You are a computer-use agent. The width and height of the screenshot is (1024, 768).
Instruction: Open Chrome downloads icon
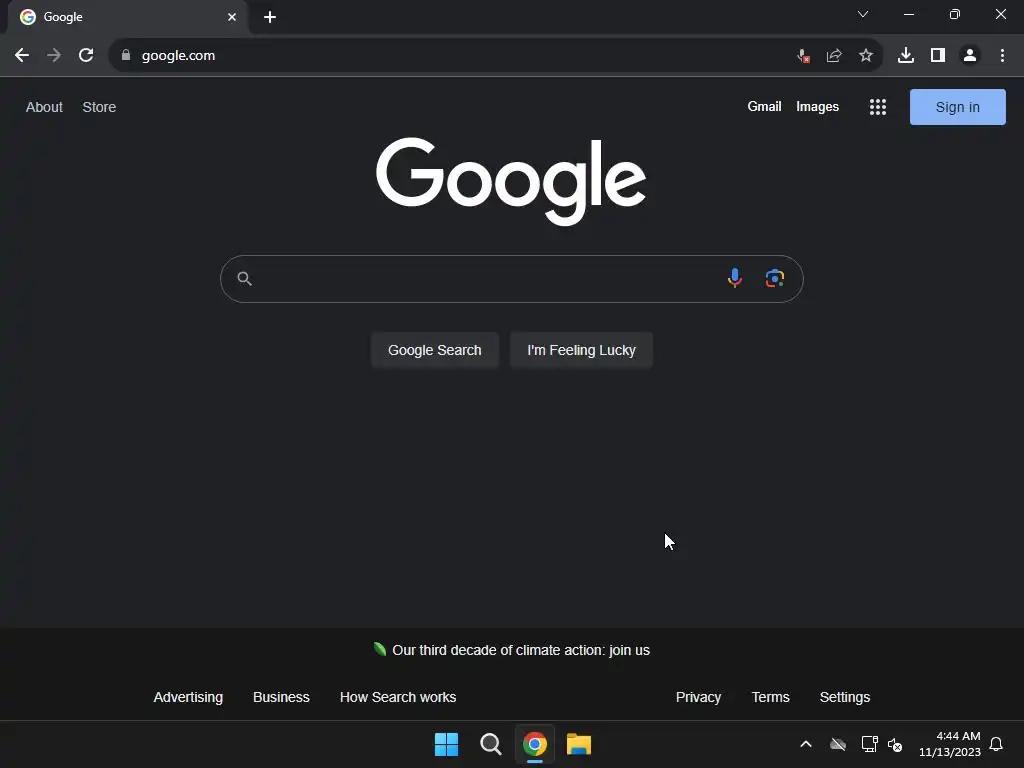pyautogui.click(x=906, y=56)
